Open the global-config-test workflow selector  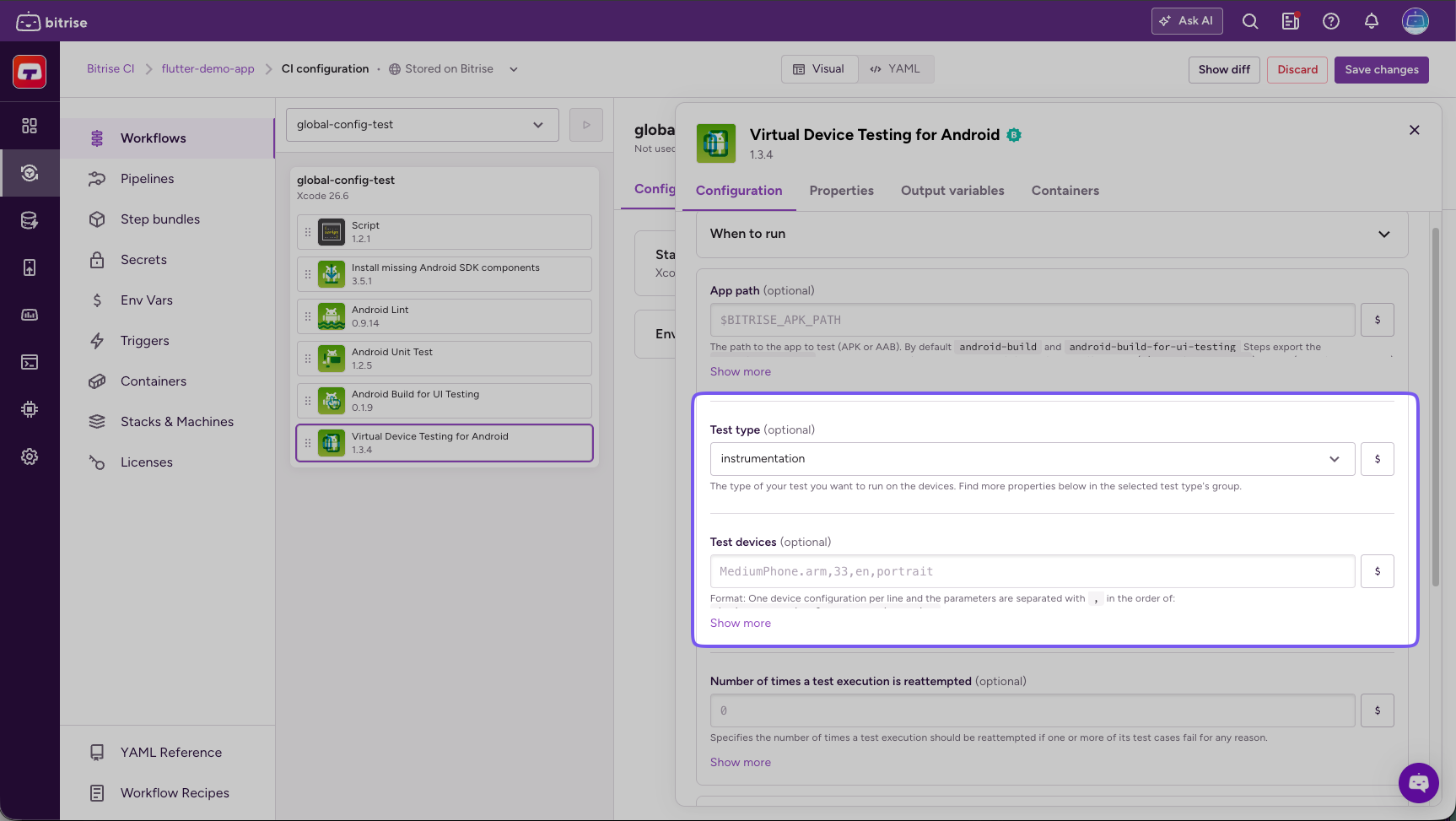pyautogui.click(x=423, y=125)
